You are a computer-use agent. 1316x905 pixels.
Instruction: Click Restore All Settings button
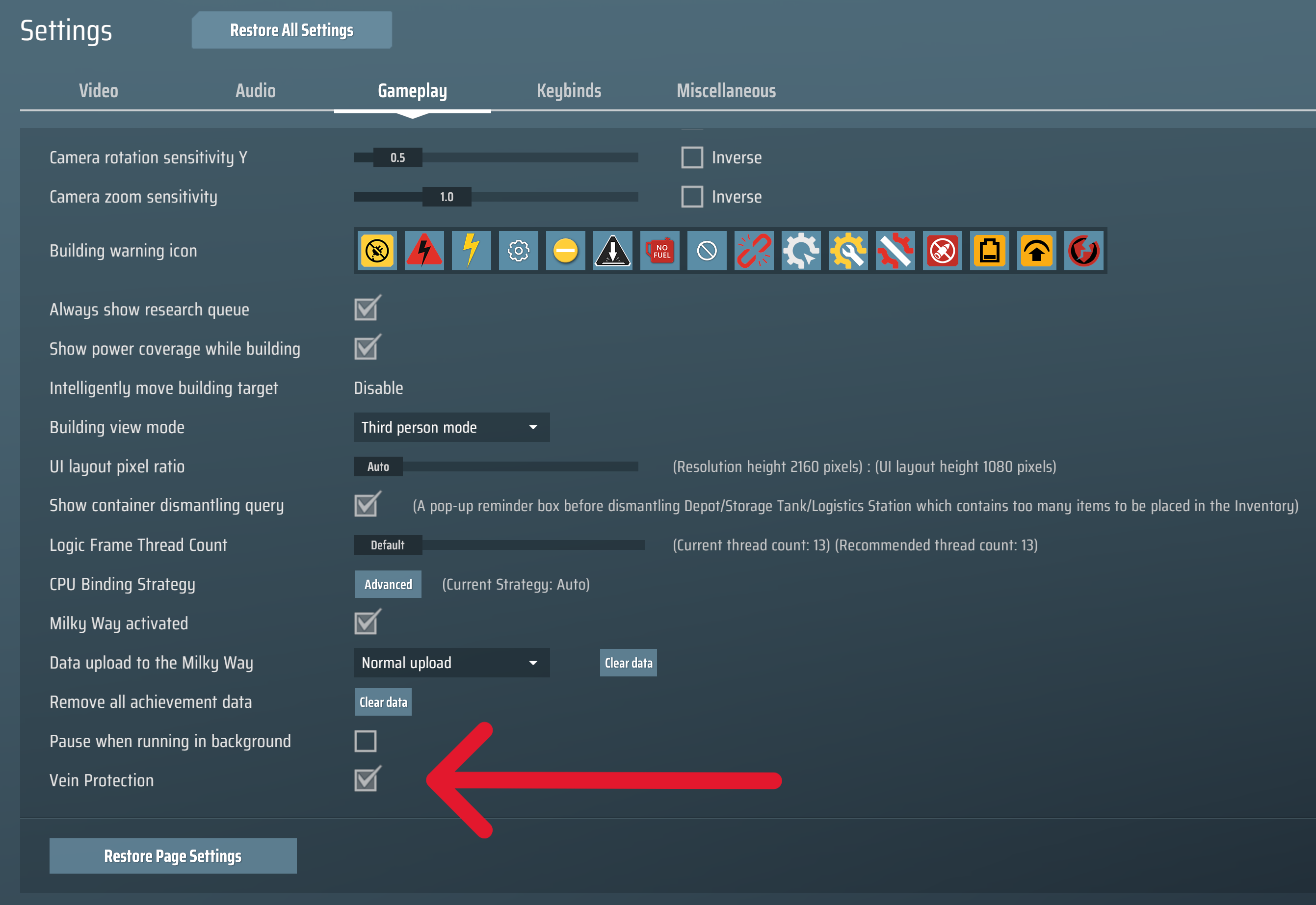291,30
